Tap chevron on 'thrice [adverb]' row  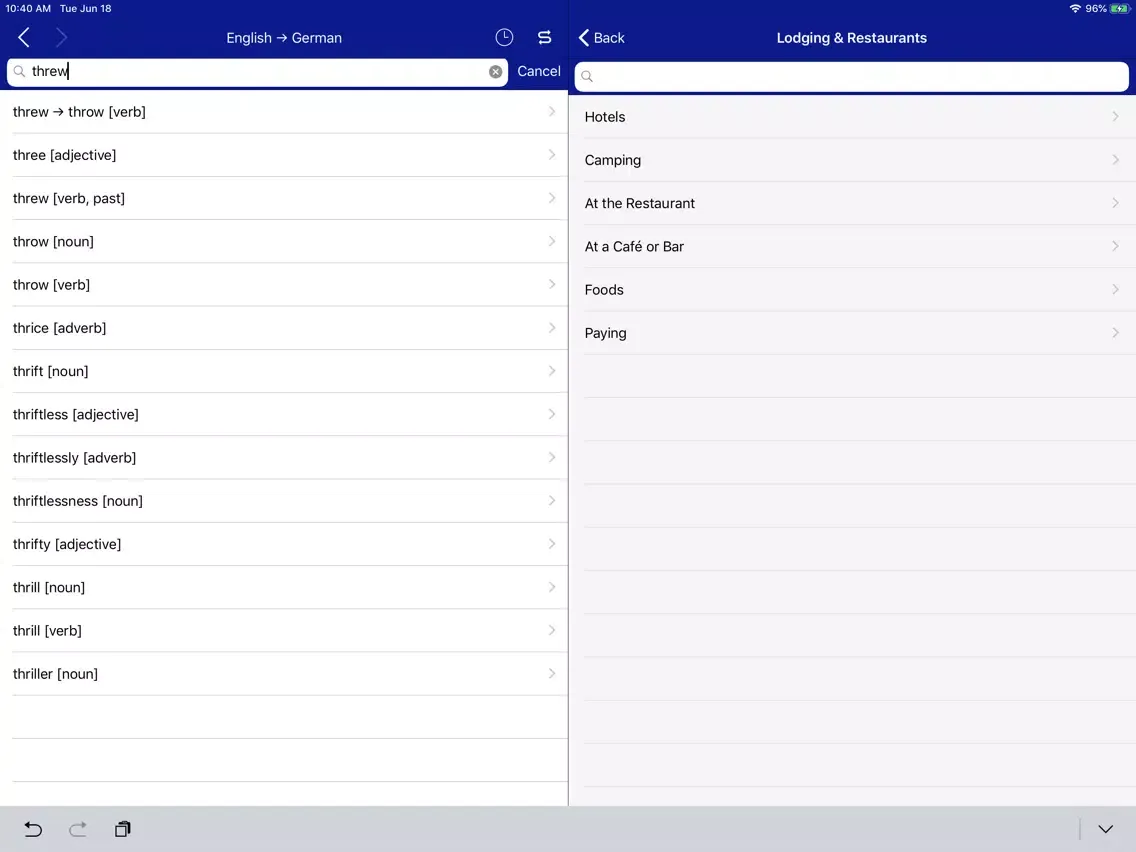point(552,328)
